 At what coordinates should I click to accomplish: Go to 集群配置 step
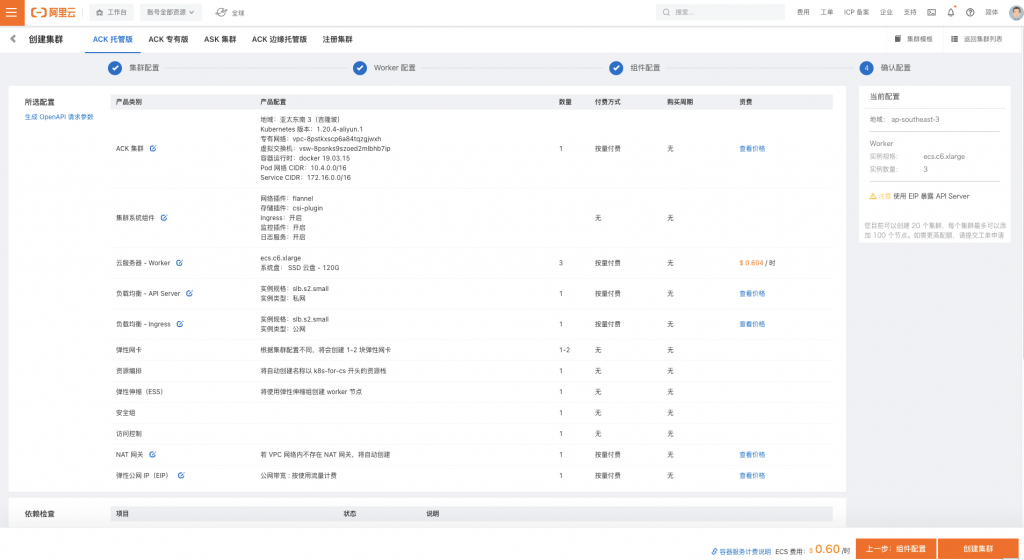134,68
